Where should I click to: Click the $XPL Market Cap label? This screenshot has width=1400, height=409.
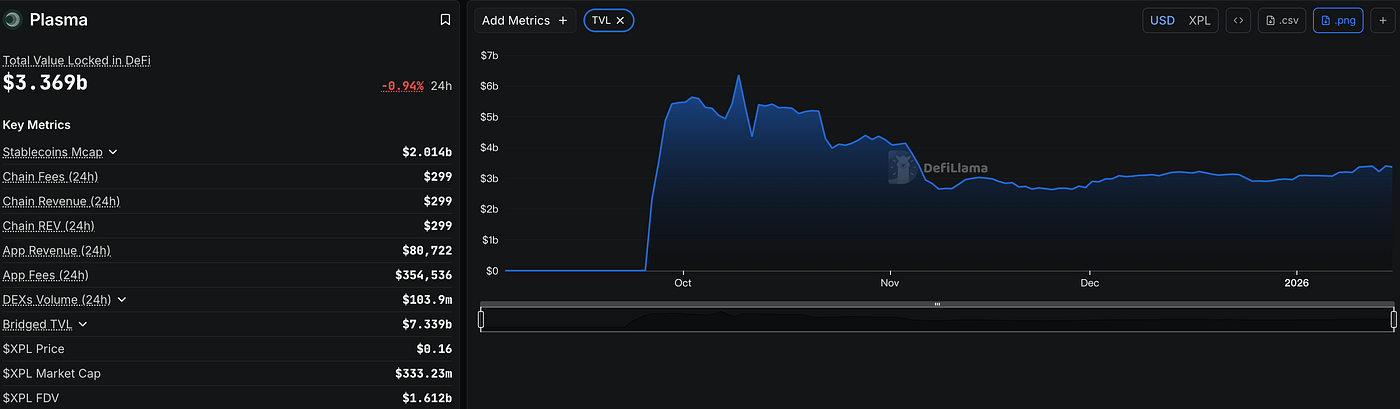pos(51,373)
